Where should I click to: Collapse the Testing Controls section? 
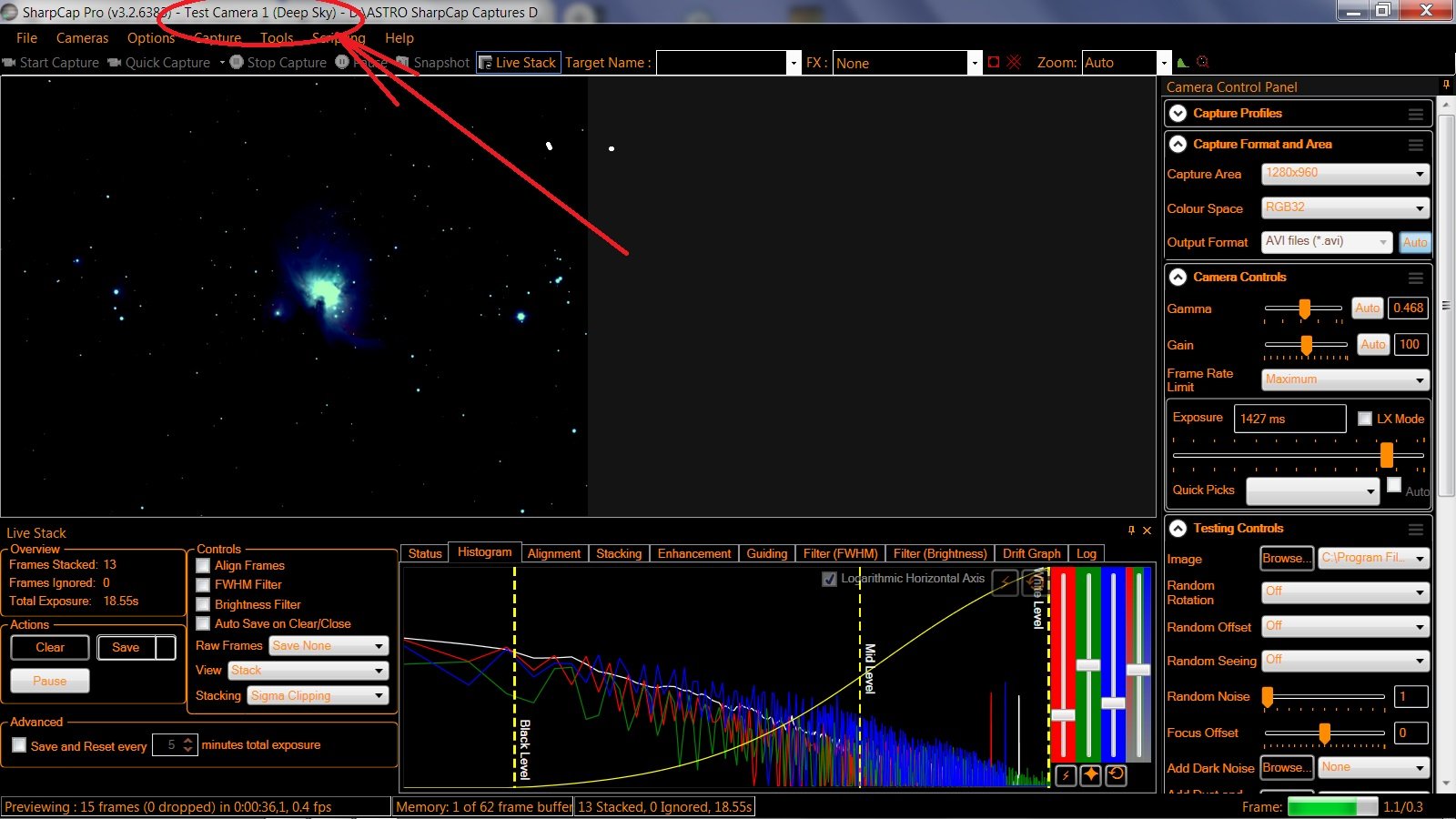click(x=1178, y=529)
